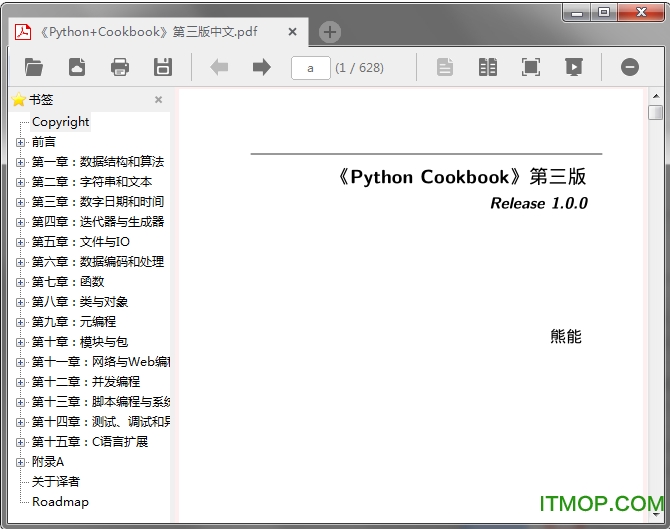
Task: Close the bookmarks panel
Action: [158, 100]
